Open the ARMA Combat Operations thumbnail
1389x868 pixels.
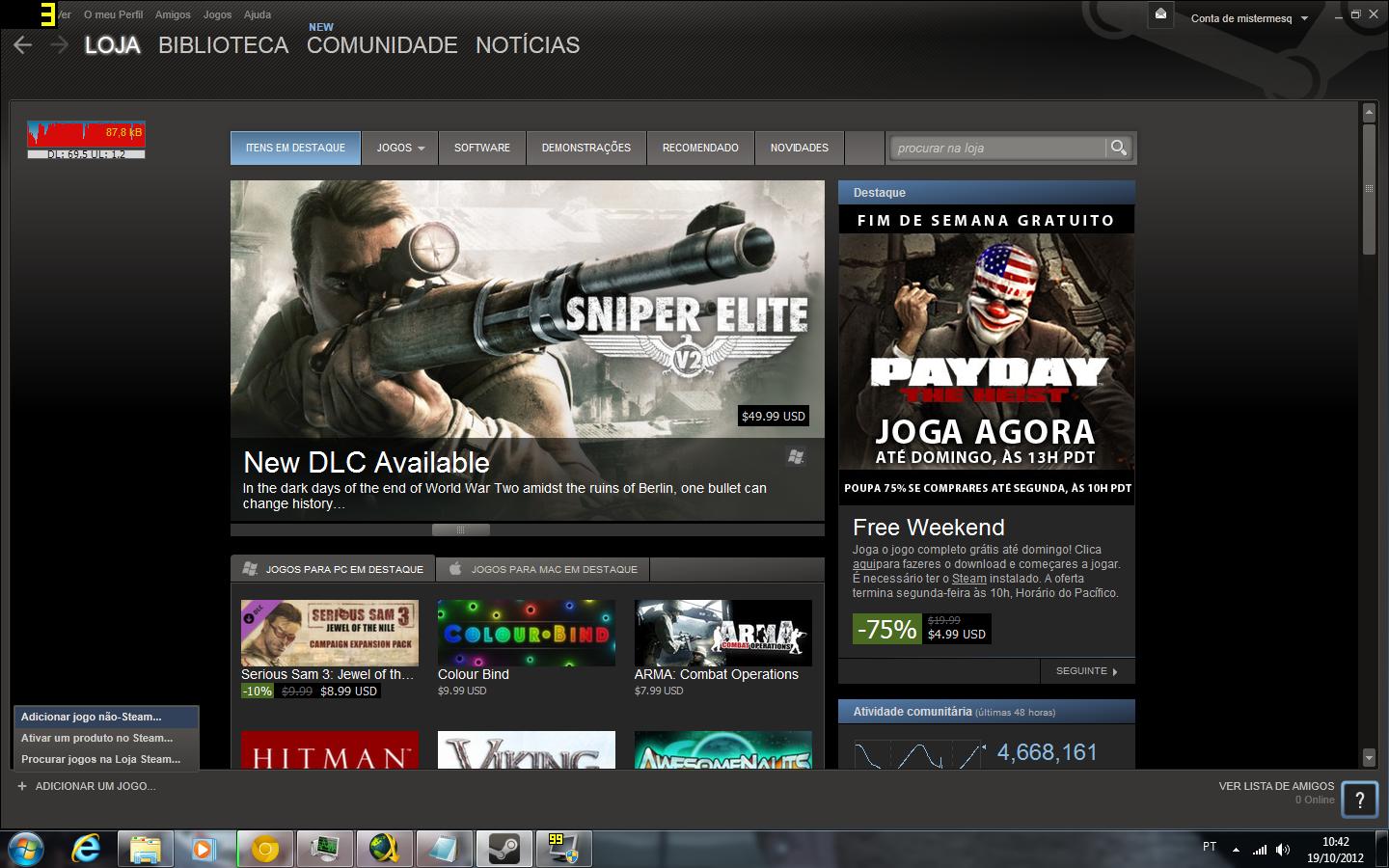coord(723,633)
